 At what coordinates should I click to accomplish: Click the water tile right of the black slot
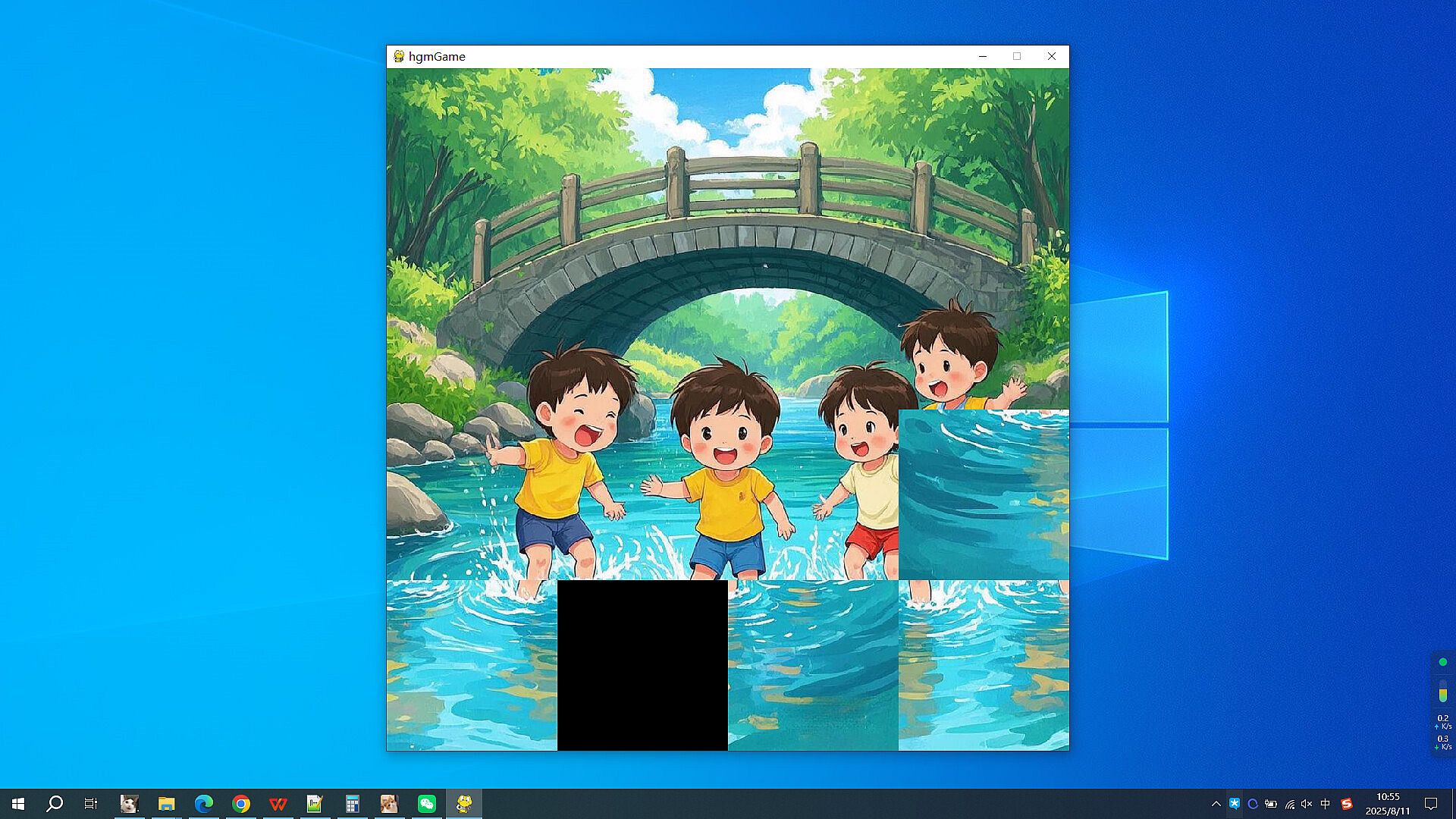point(813,665)
